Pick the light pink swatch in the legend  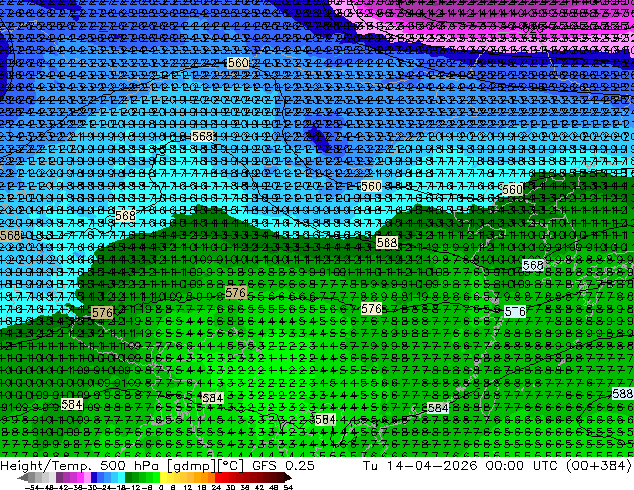(87, 478)
